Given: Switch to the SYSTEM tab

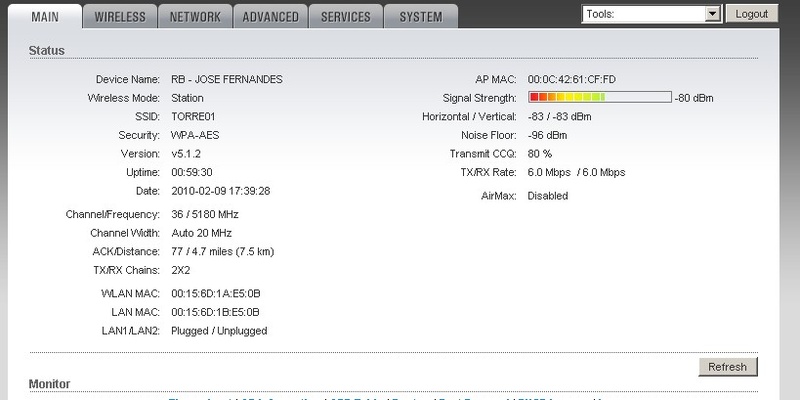Looking at the screenshot, I should [x=421, y=17].
